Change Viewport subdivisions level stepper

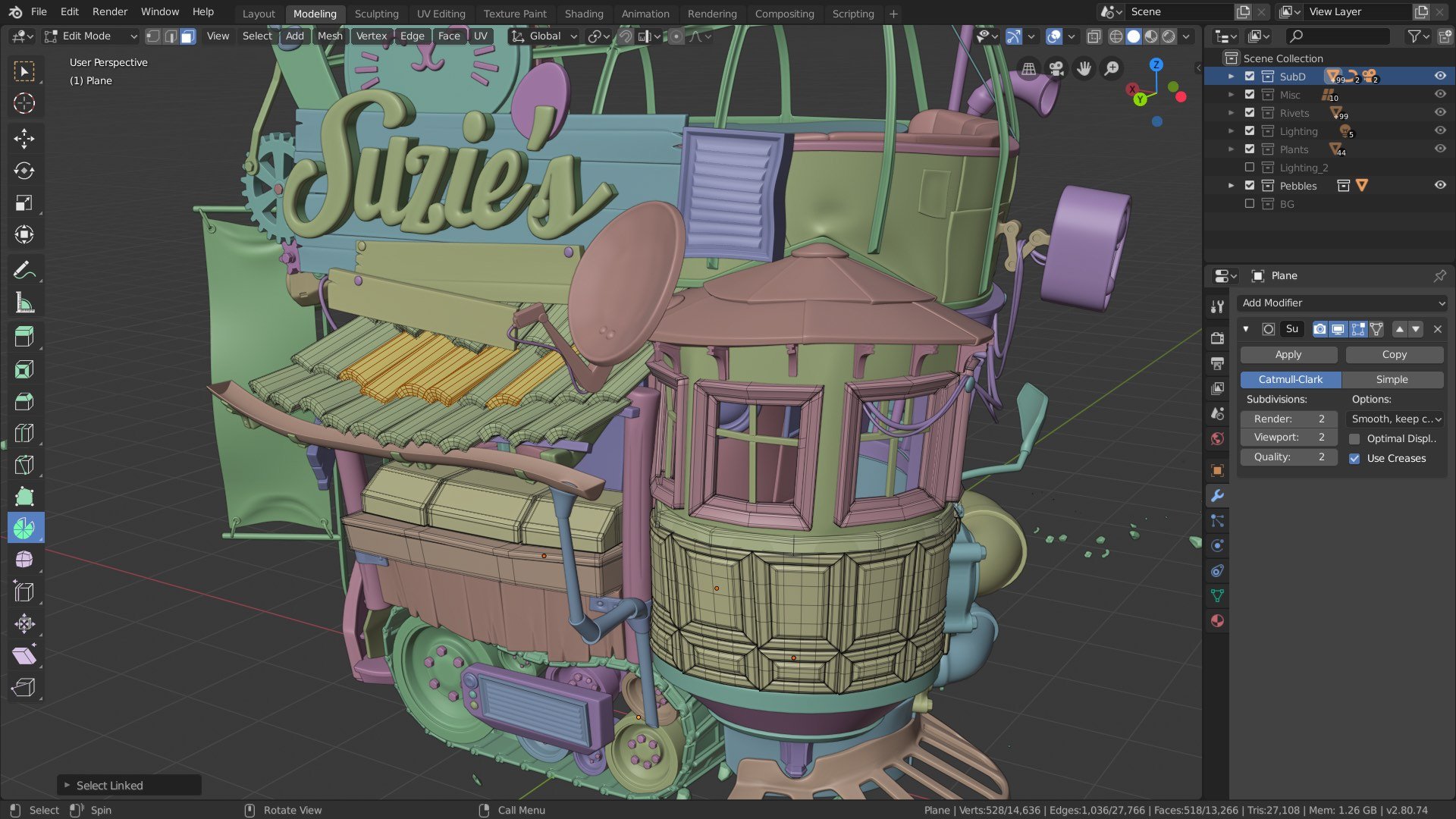[x=1289, y=437]
